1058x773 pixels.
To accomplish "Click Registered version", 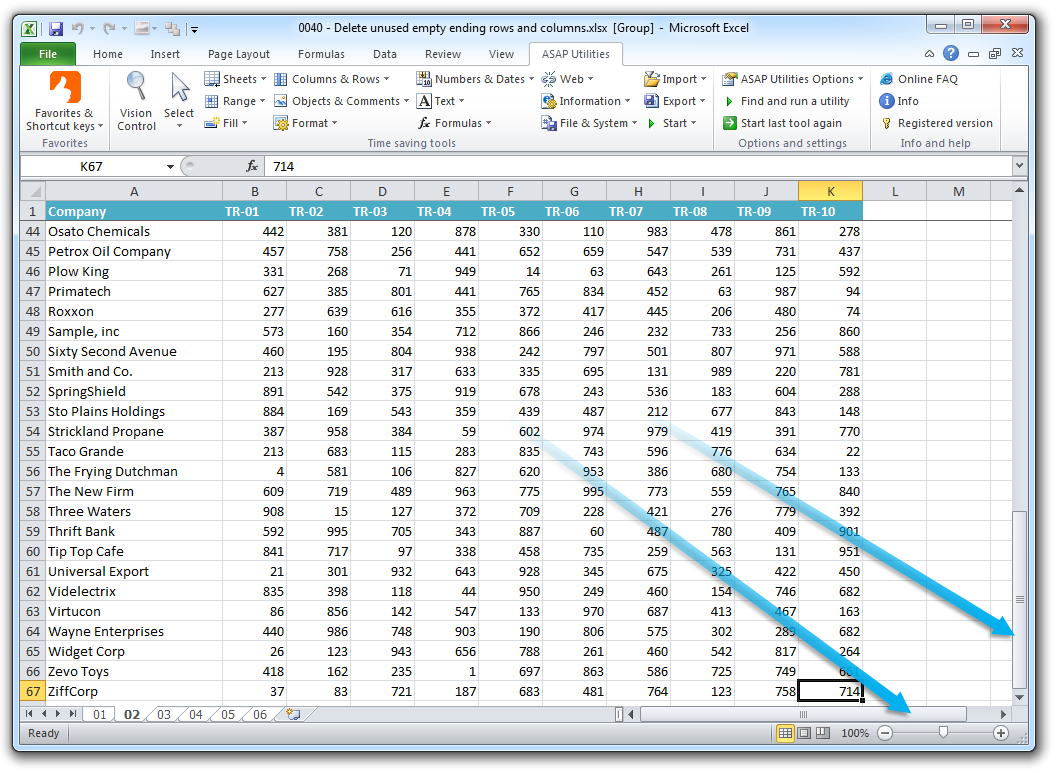I will pos(937,123).
